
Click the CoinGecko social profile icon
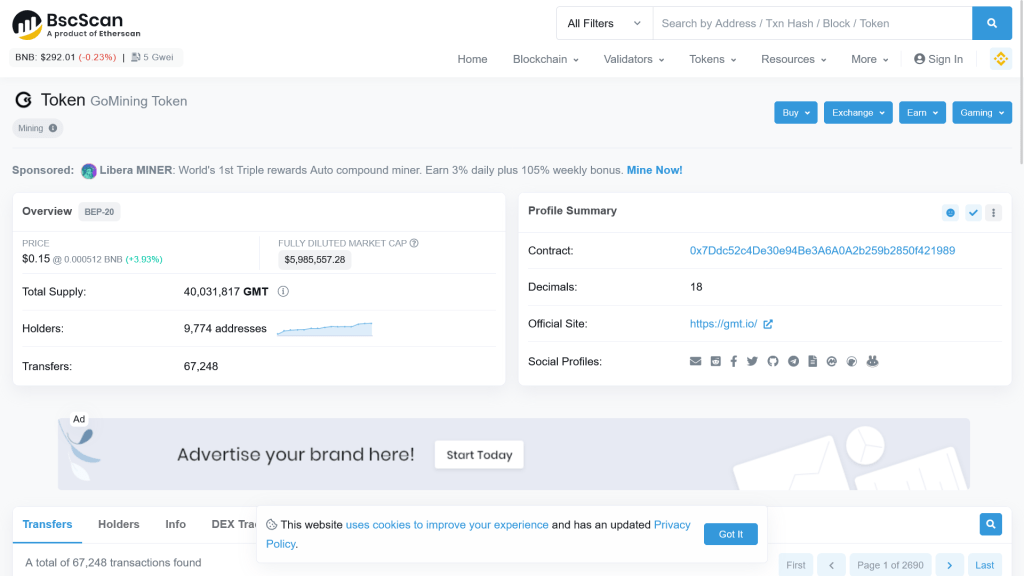pyautogui.click(x=852, y=361)
